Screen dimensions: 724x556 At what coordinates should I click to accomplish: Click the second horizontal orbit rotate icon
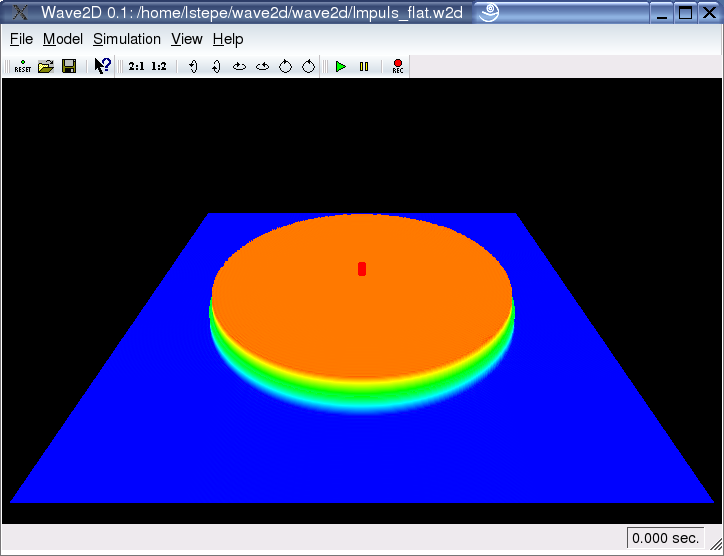click(262, 66)
